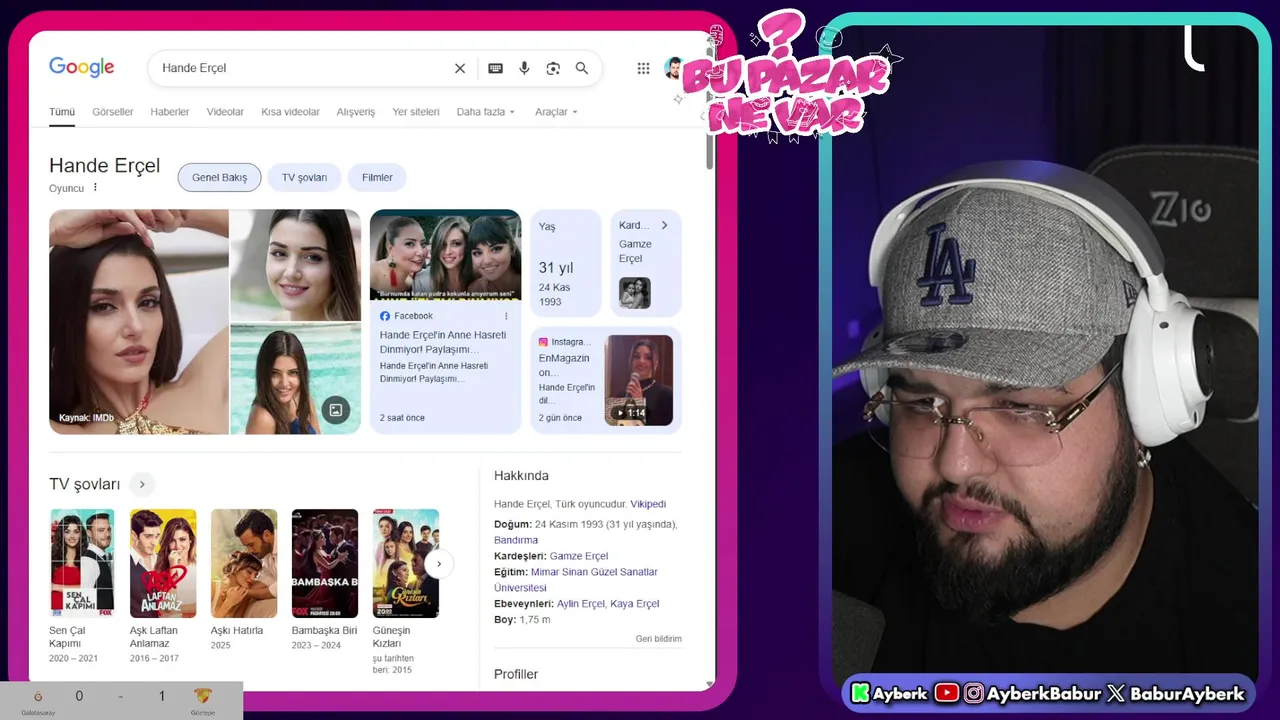This screenshot has height=720, width=1280.
Task: Click the Geri bildirim link
Action: (659, 639)
